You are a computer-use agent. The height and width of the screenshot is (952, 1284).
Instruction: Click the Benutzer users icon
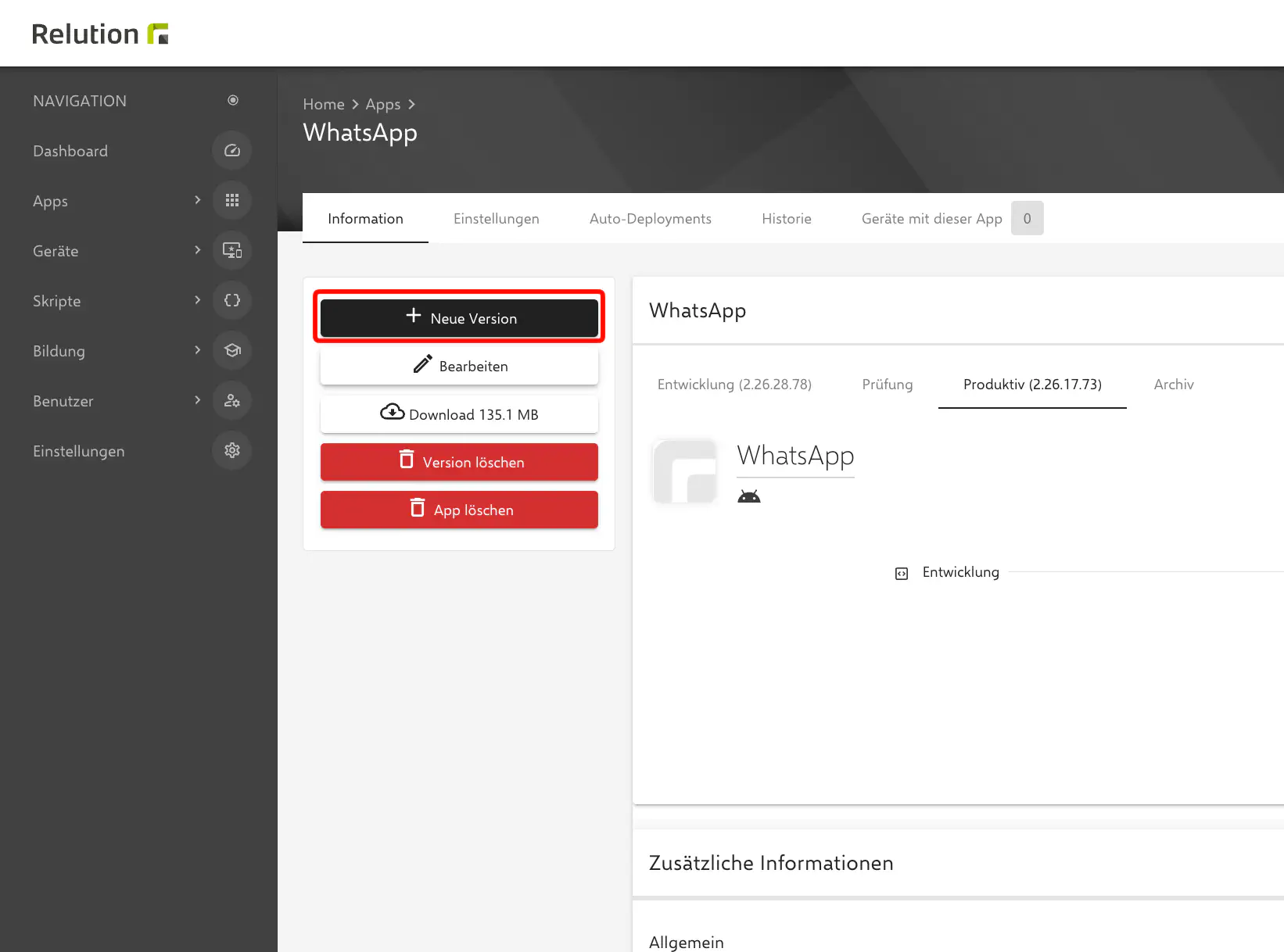click(x=232, y=401)
